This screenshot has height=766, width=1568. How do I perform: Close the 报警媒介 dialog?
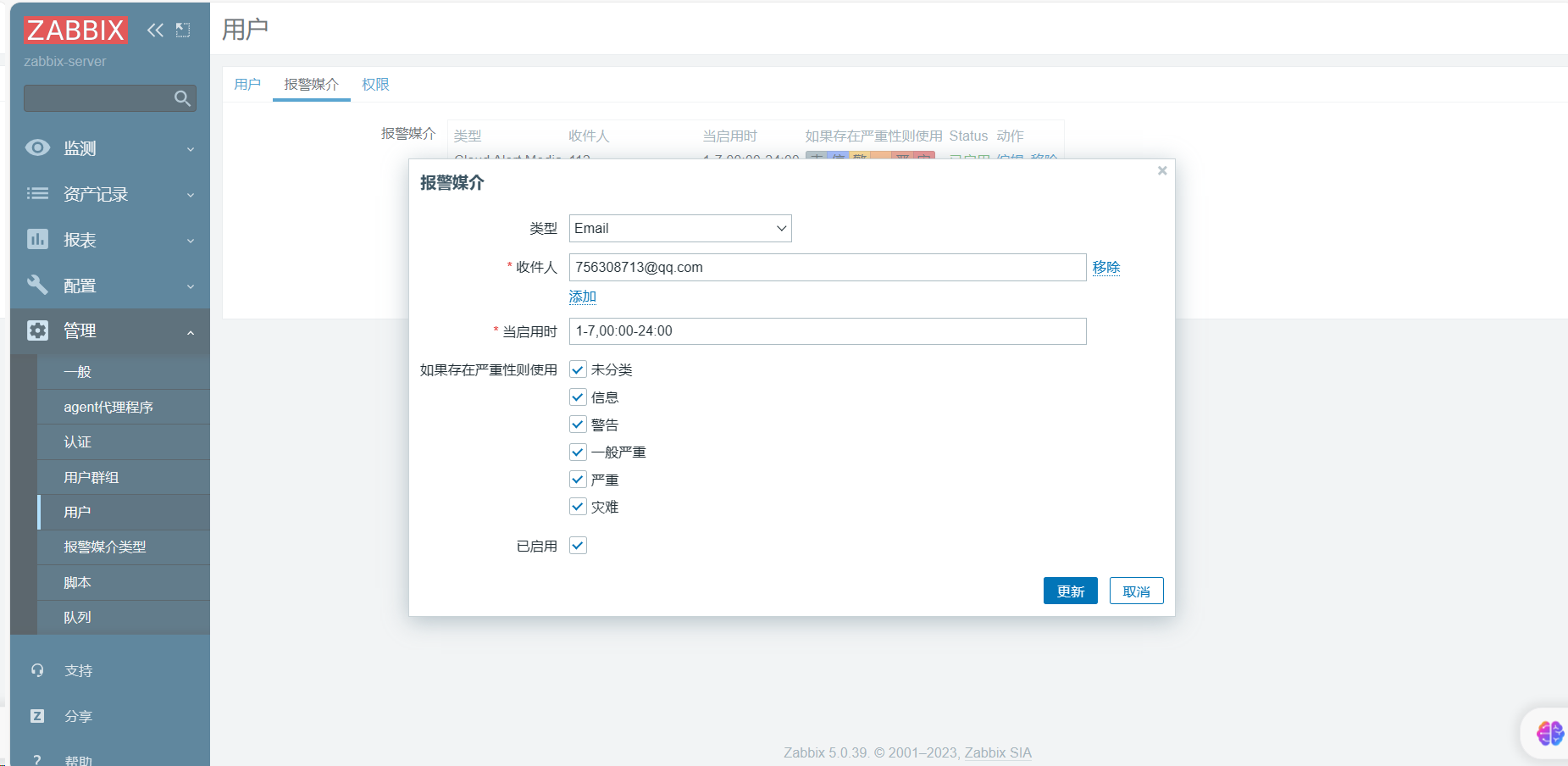point(1162,170)
